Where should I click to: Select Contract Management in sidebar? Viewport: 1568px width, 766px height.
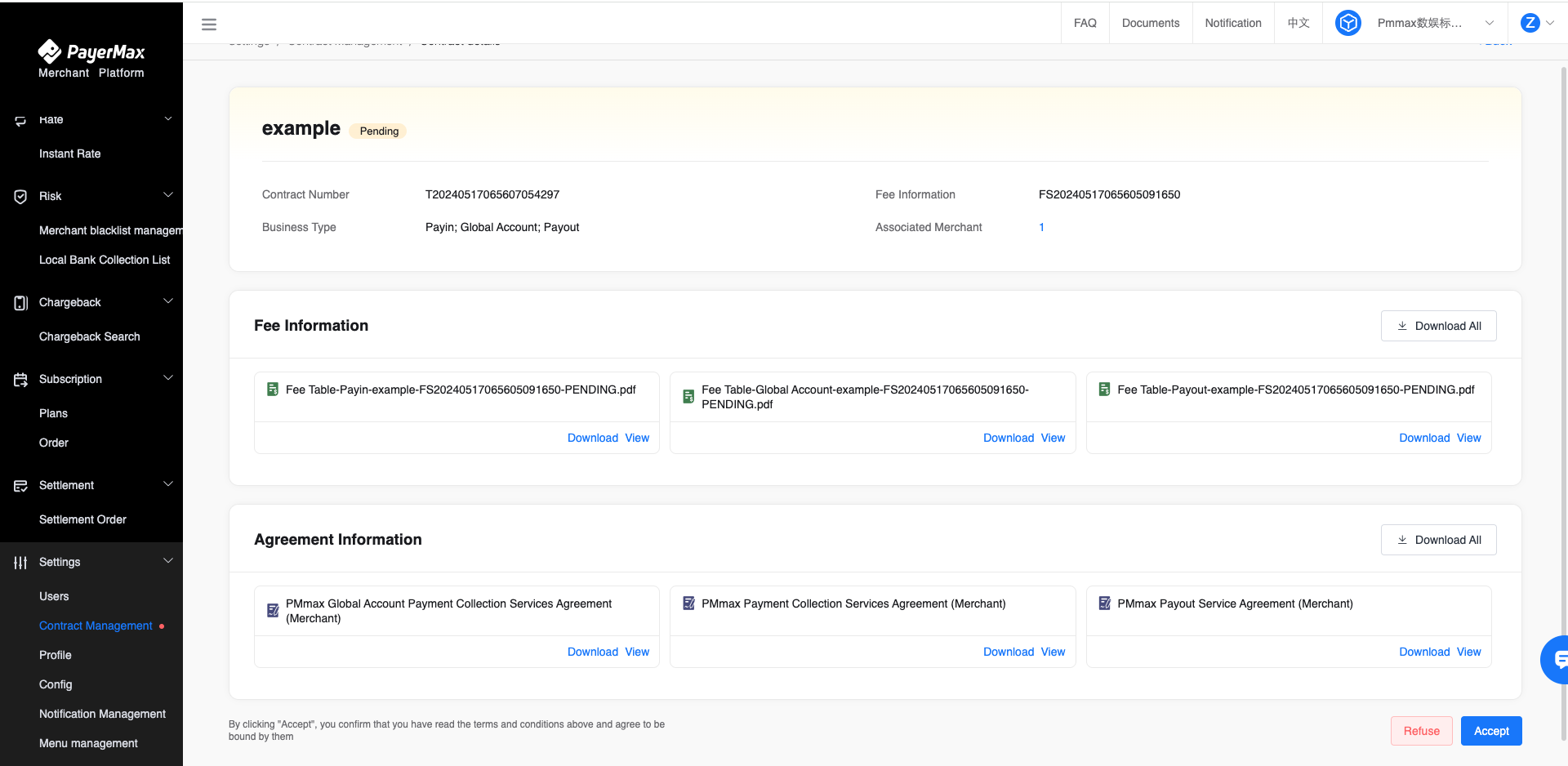96,626
